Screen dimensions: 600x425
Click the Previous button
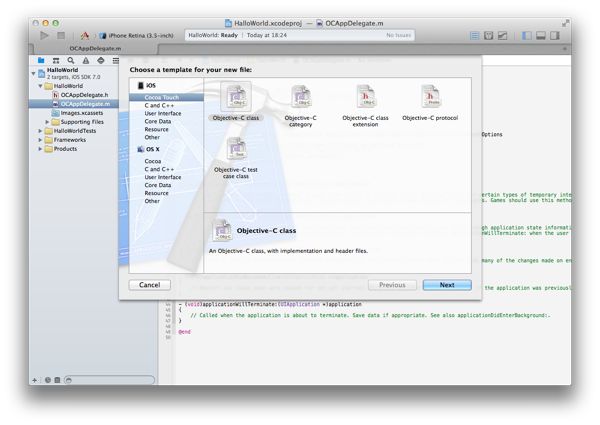pos(392,285)
